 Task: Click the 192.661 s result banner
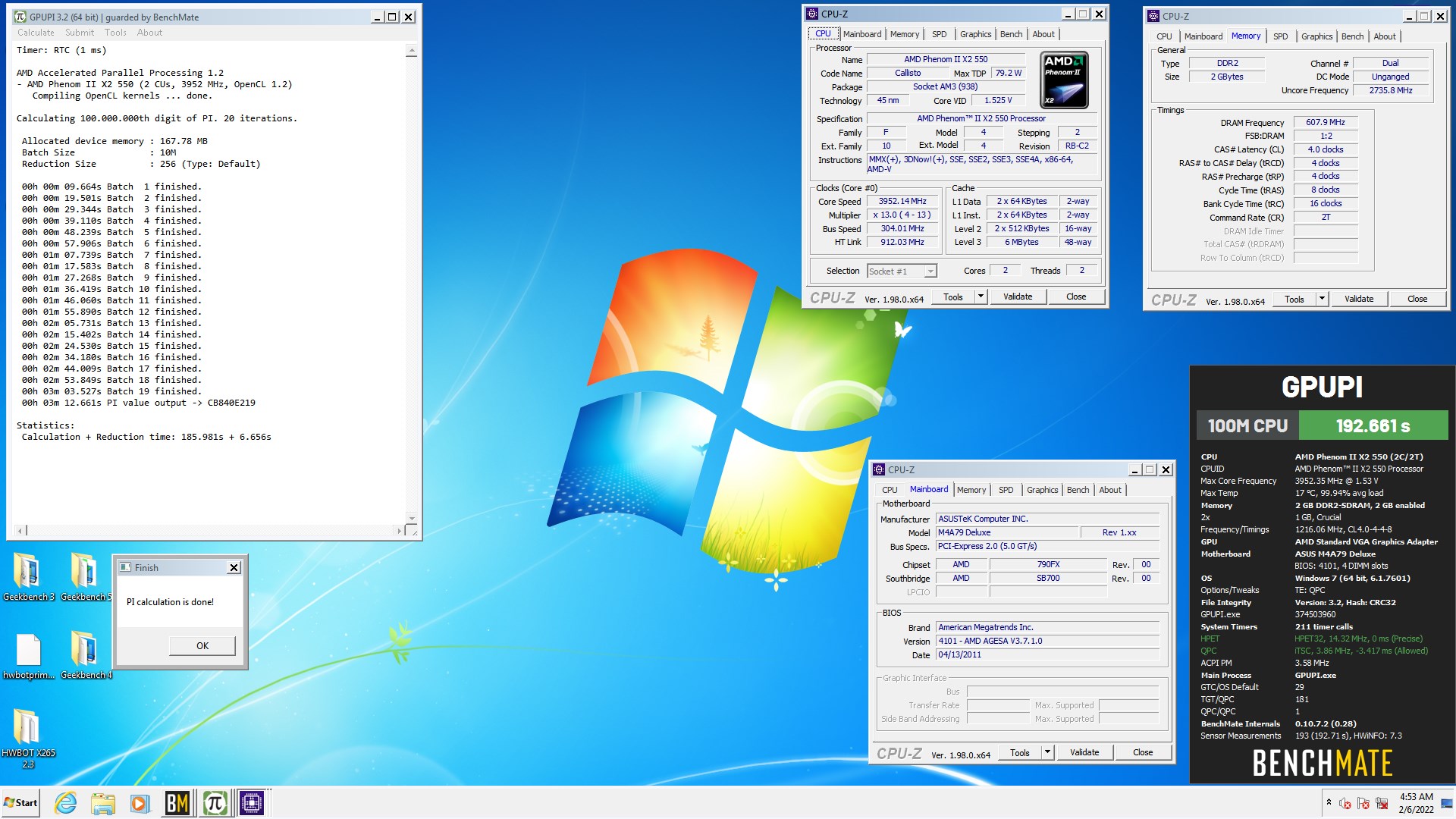pos(1373,425)
